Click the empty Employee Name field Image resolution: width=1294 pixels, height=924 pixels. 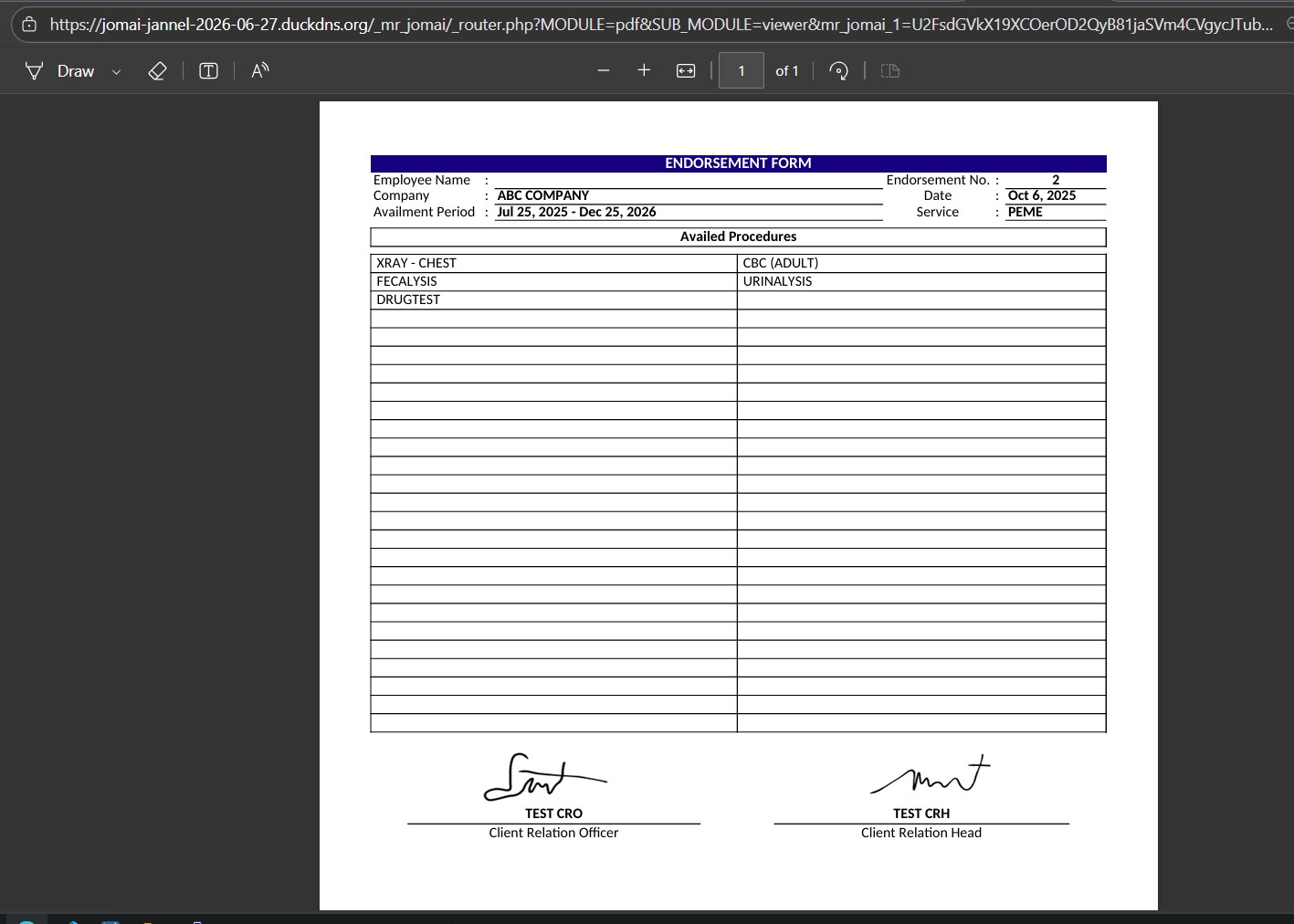point(688,181)
